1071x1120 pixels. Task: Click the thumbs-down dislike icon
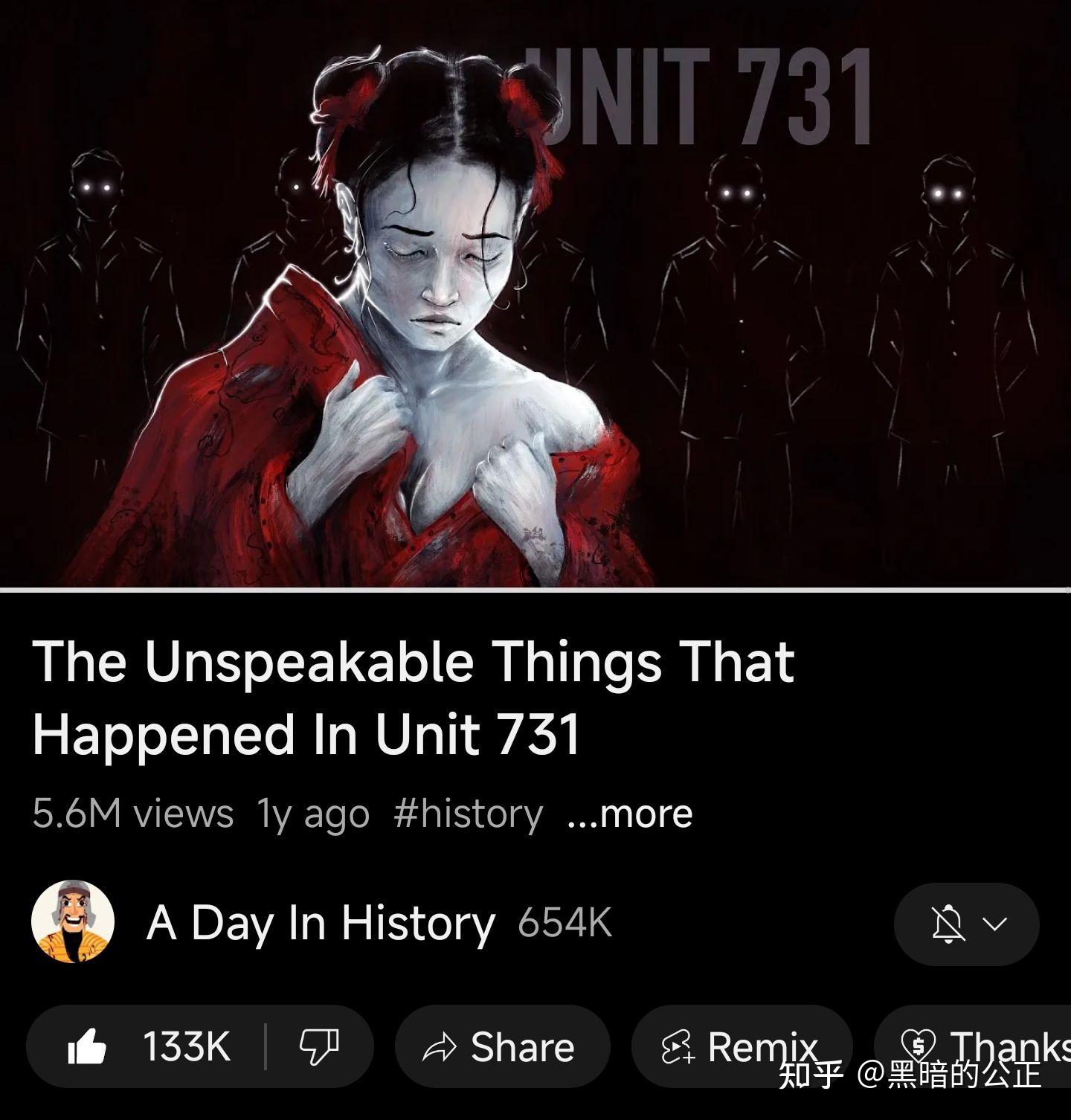coord(319,1047)
